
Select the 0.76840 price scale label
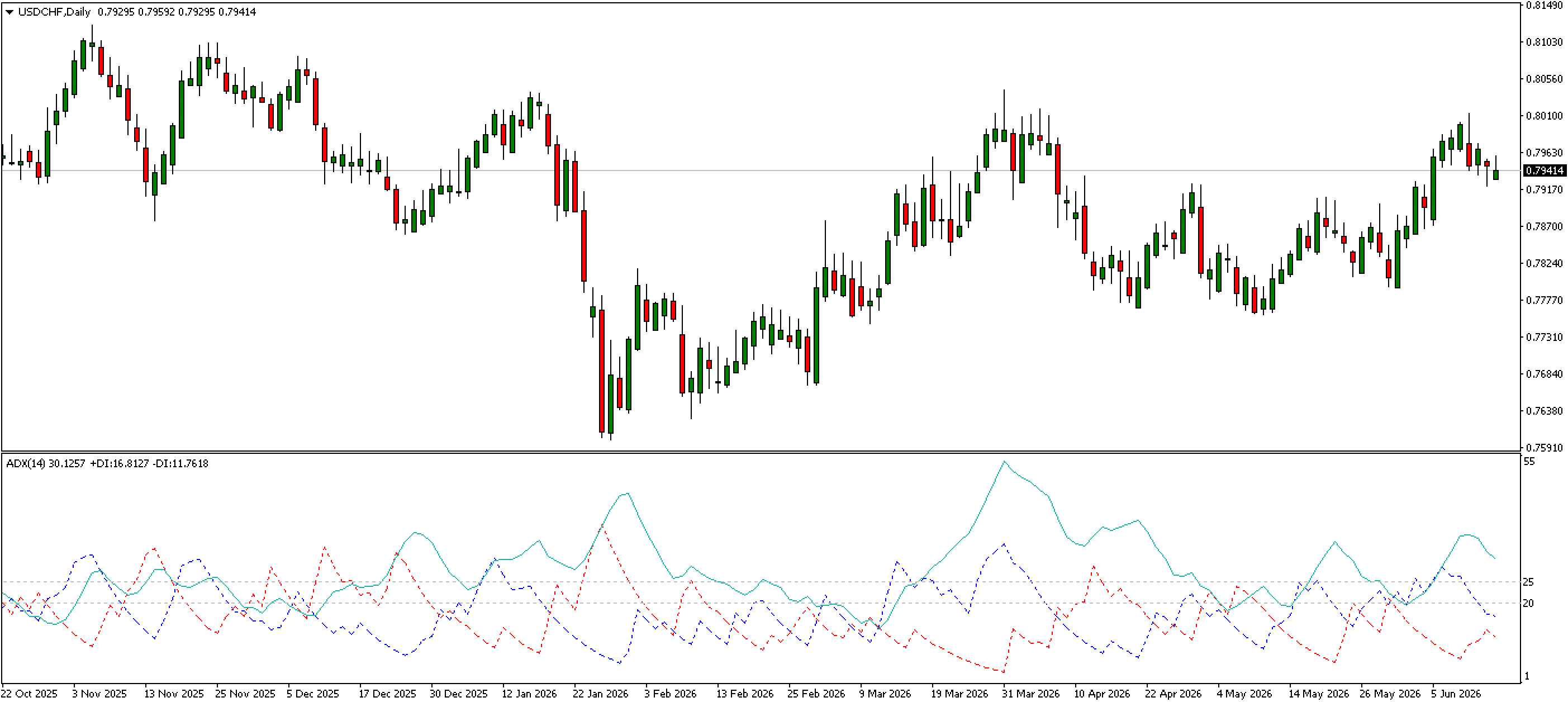pyautogui.click(x=1545, y=374)
